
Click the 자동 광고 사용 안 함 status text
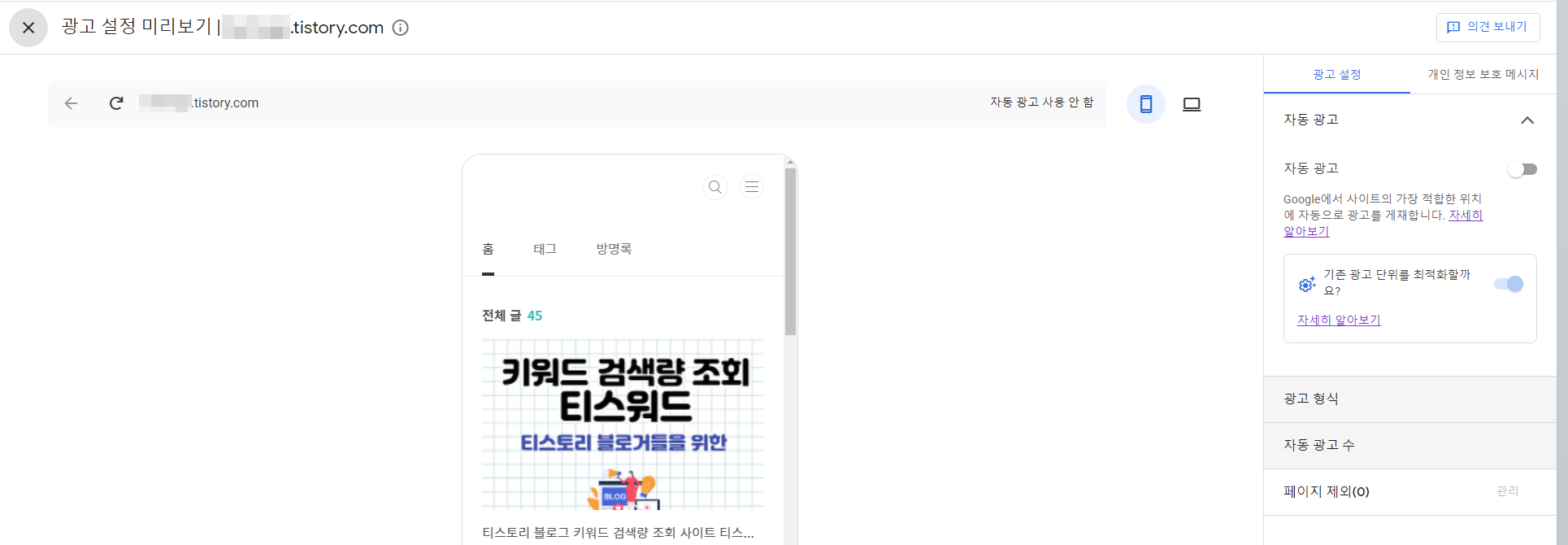[x=1041, y=102]
